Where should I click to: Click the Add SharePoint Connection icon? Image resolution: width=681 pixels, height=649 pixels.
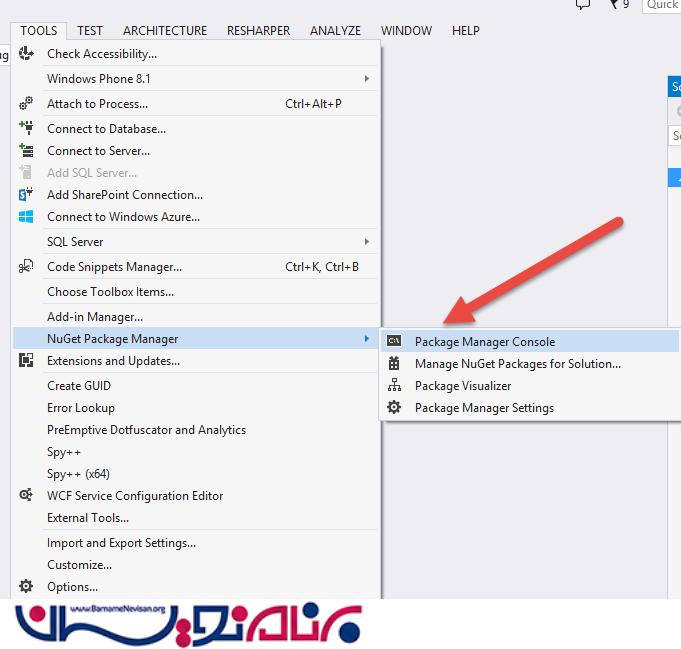(26, 194)
